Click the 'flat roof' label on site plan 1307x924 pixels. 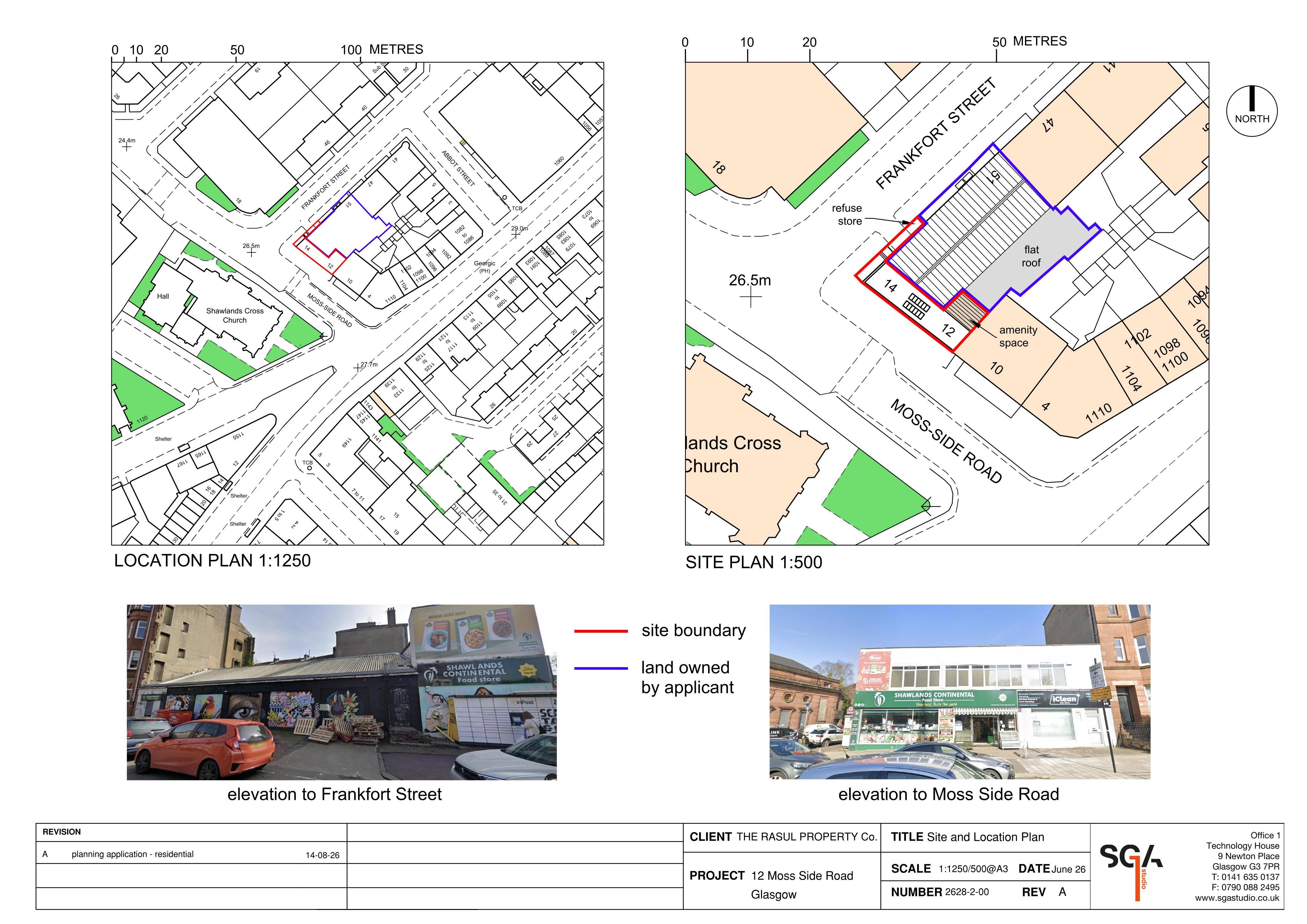tap(1032, 256)
